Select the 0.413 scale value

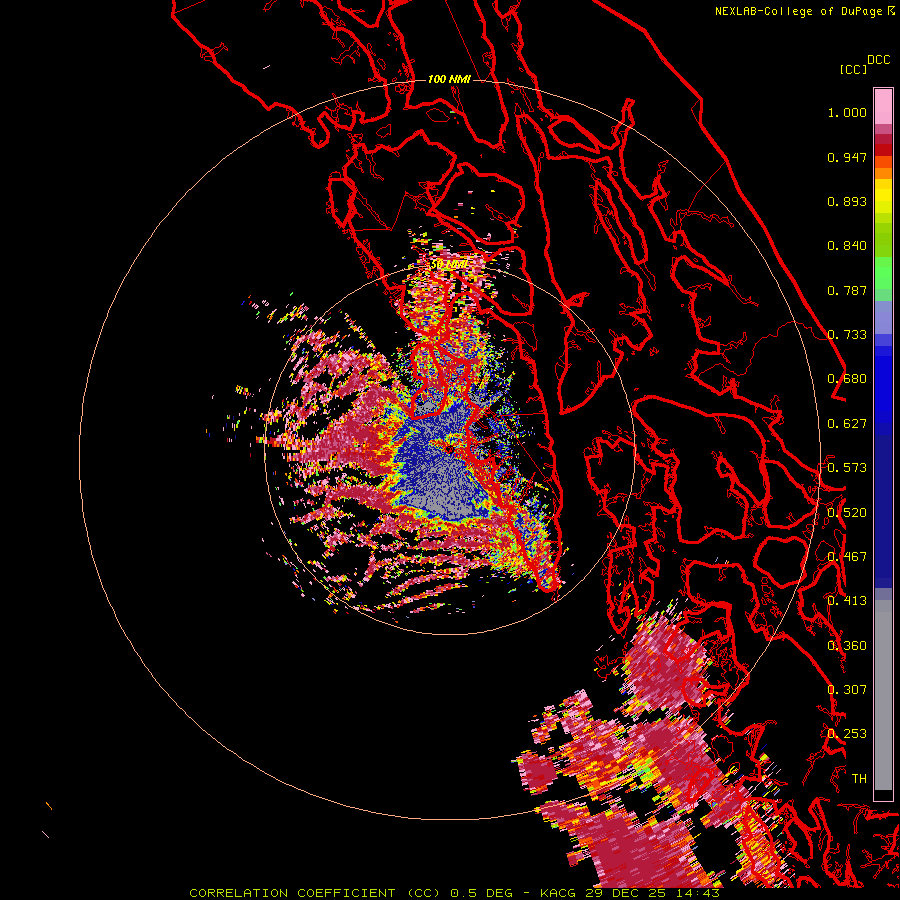coord(847,601)
